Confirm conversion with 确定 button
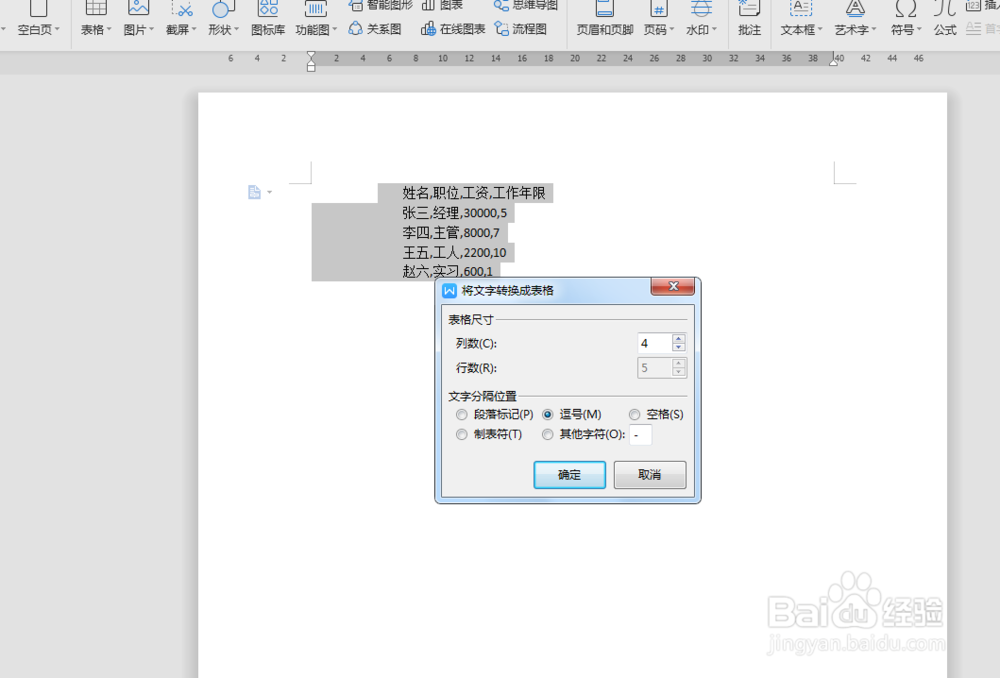This screenshot has width=1000, height=678. [570, 475]
